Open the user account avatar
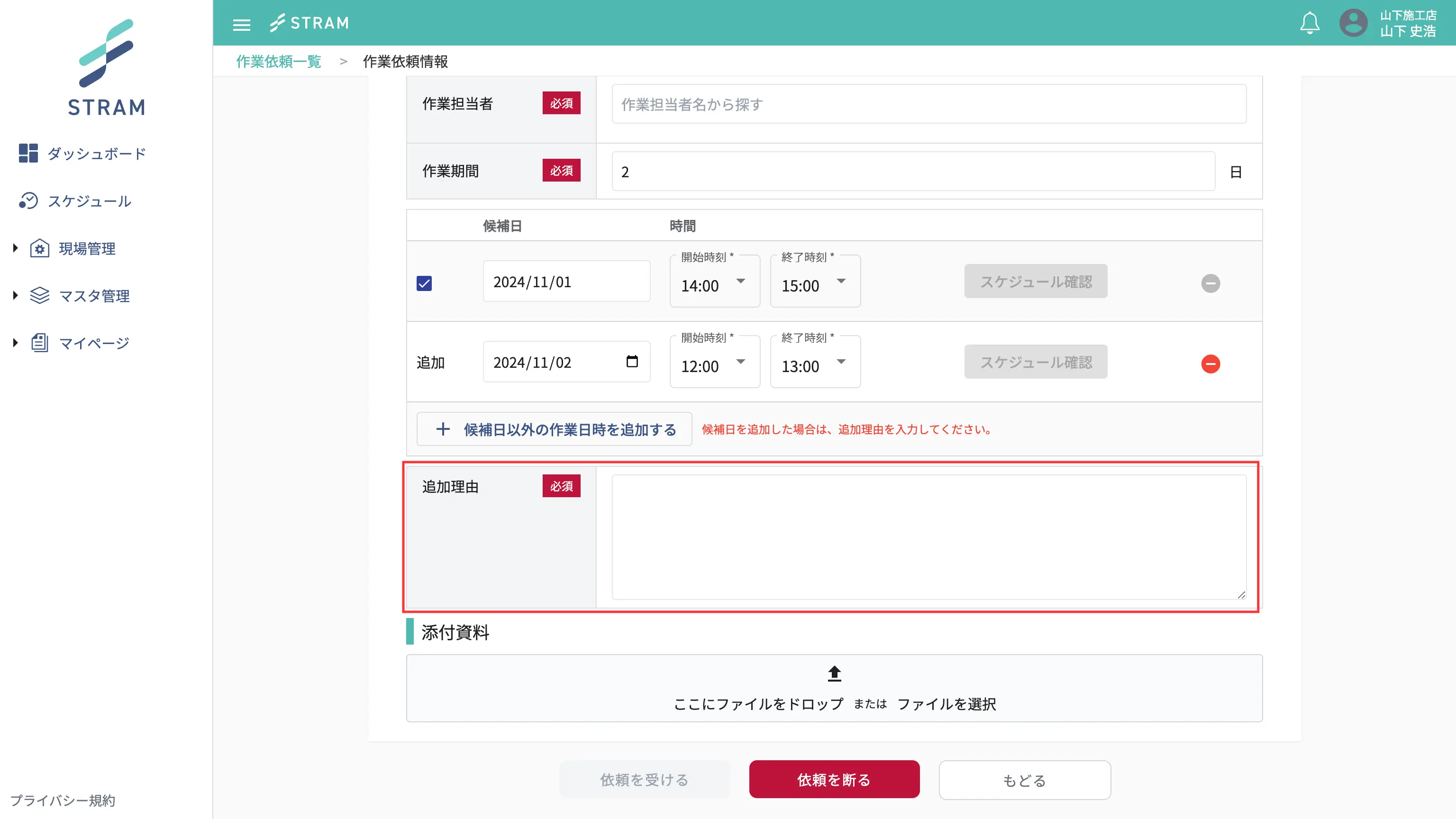The height and width of the screenshot is (819, 1456). (x=1353, y=23)
